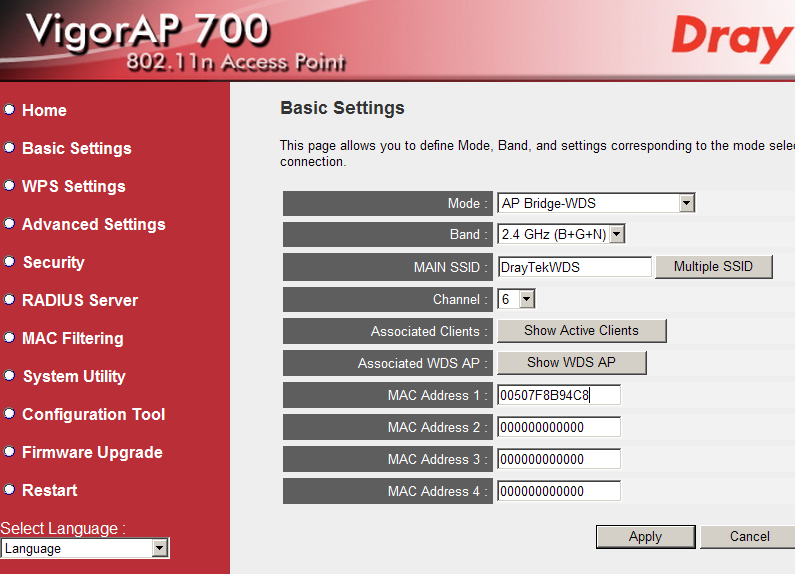Viewport: 795px width, 574px height.
Task: Expand the Channel dropdown showing 6
Action: (x=516, y=299)
